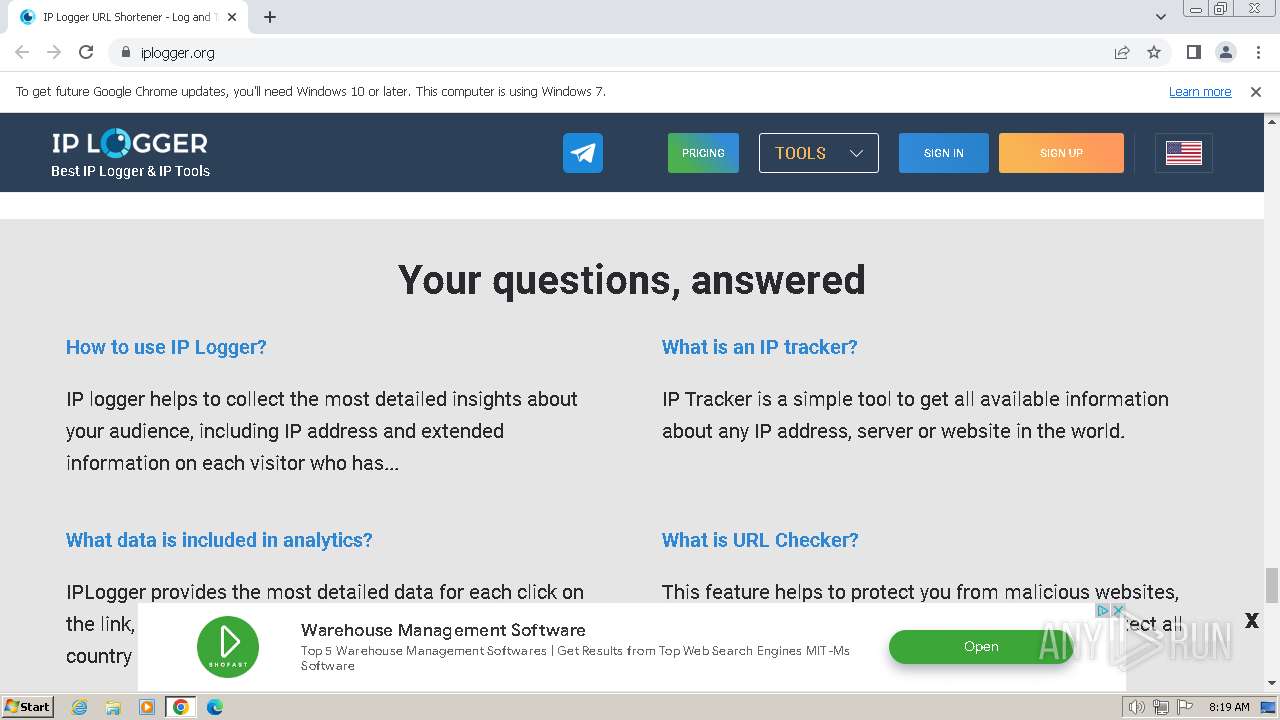Go back using the browser back arrow
Screen dimensions: 1280x720
click(x=22, y=52)
